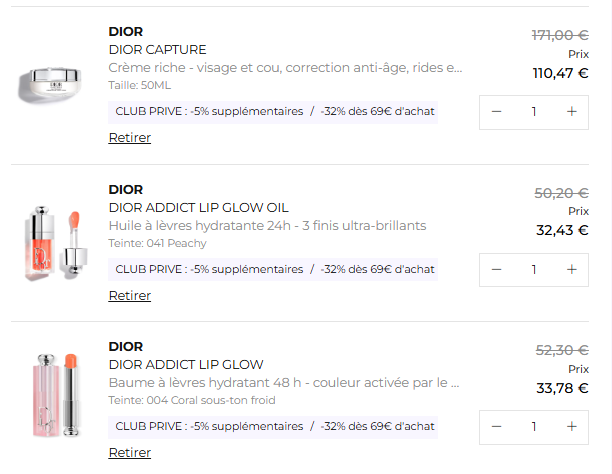The width and height of the screenshot is (612, 474).
Task: Select the Lip Glow Oil quantity field
Action: click(x=534, y=269)
